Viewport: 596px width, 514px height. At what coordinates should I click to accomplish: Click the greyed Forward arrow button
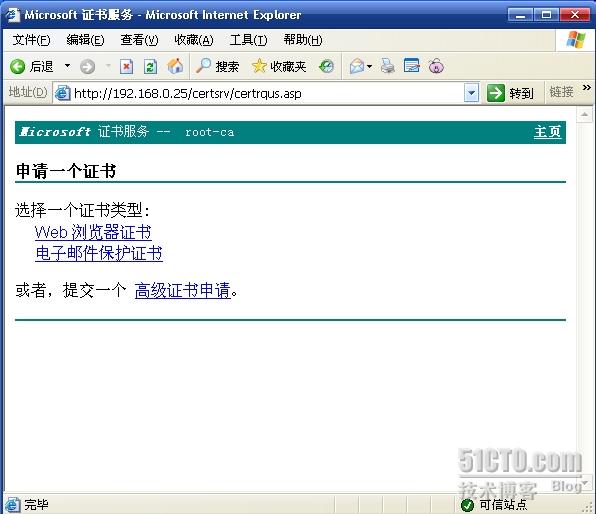pyautogui.click(x=87, y=67)
